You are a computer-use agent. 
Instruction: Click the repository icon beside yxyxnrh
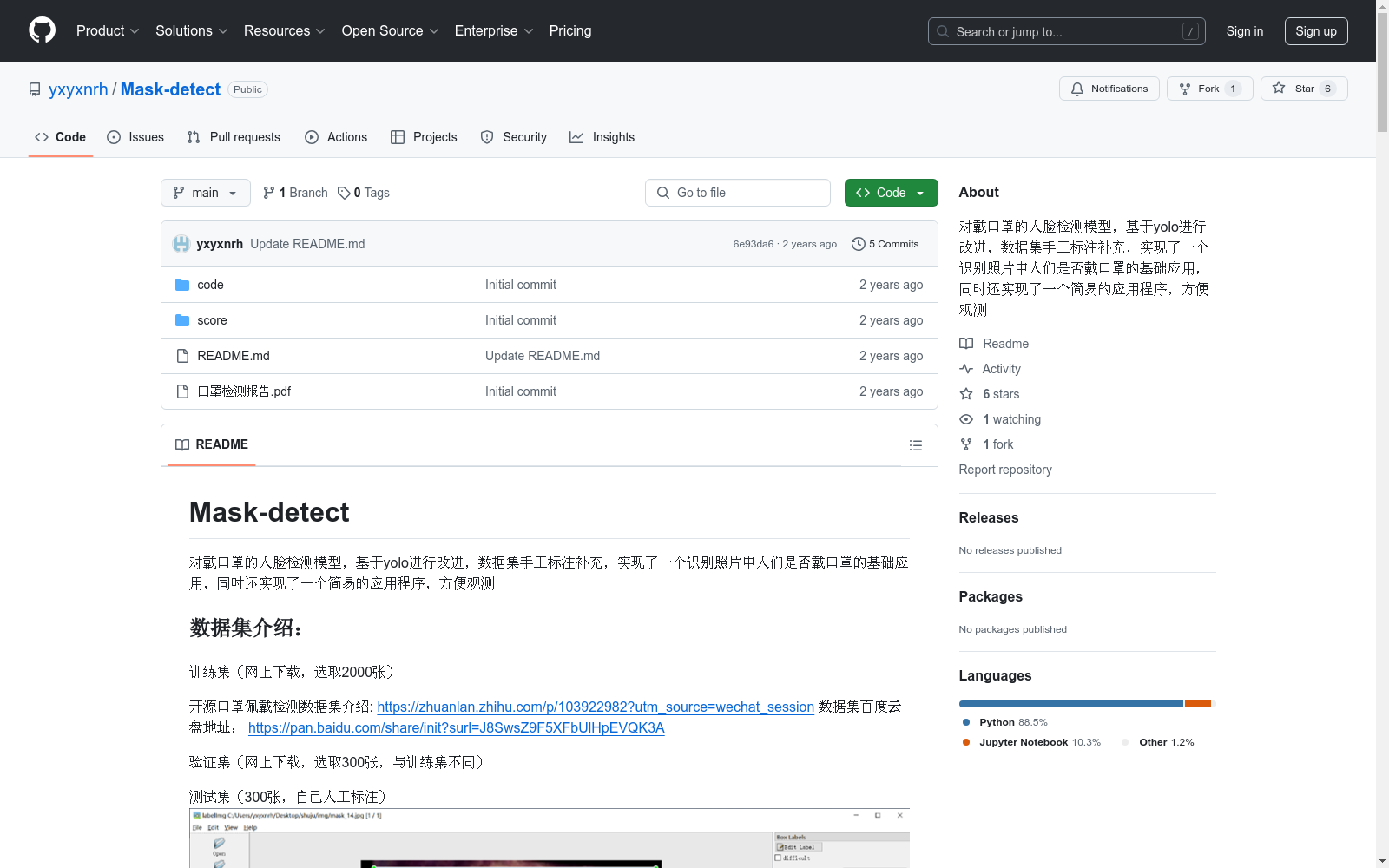coord(35,89)
